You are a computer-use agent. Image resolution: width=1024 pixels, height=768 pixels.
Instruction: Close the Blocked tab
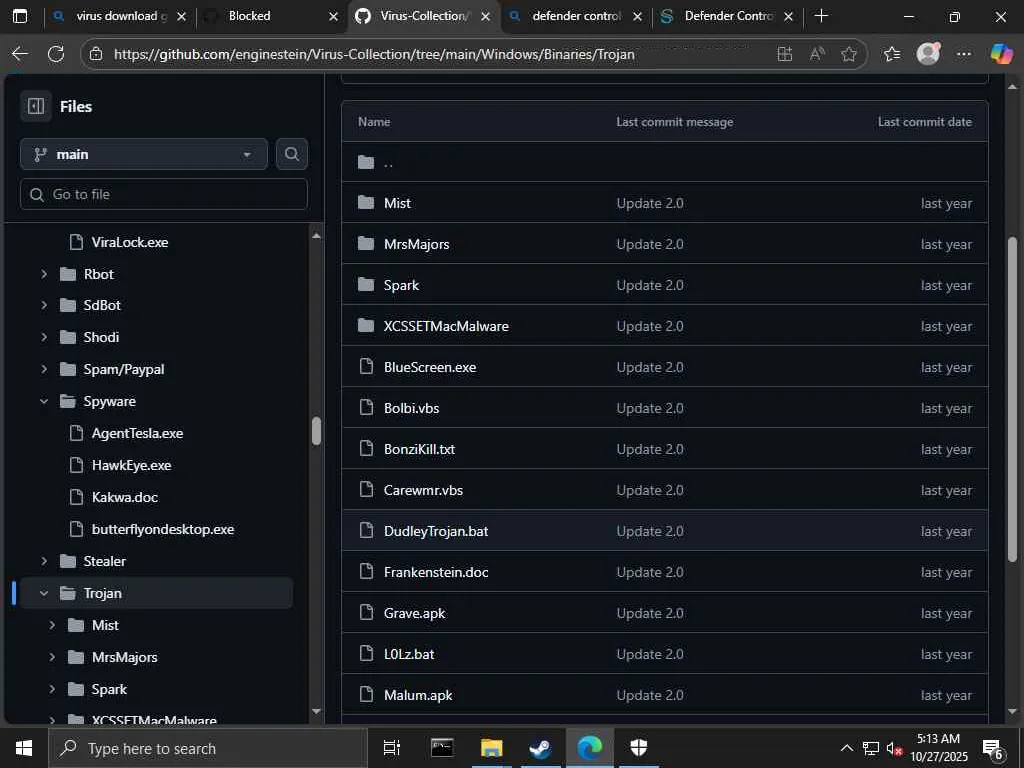(x=333, y=16)
